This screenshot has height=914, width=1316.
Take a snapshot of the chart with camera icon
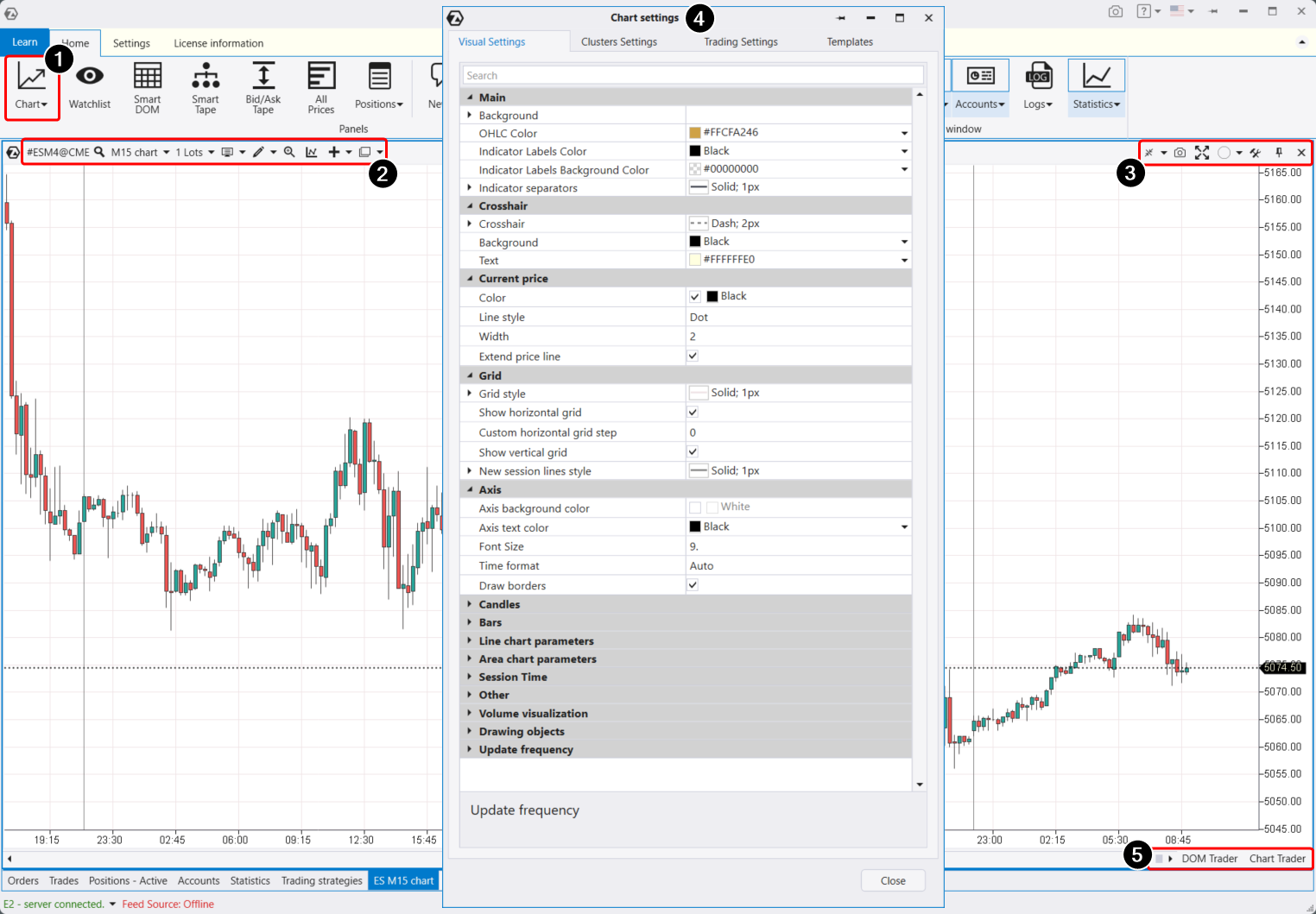[x=1180, y=153]
